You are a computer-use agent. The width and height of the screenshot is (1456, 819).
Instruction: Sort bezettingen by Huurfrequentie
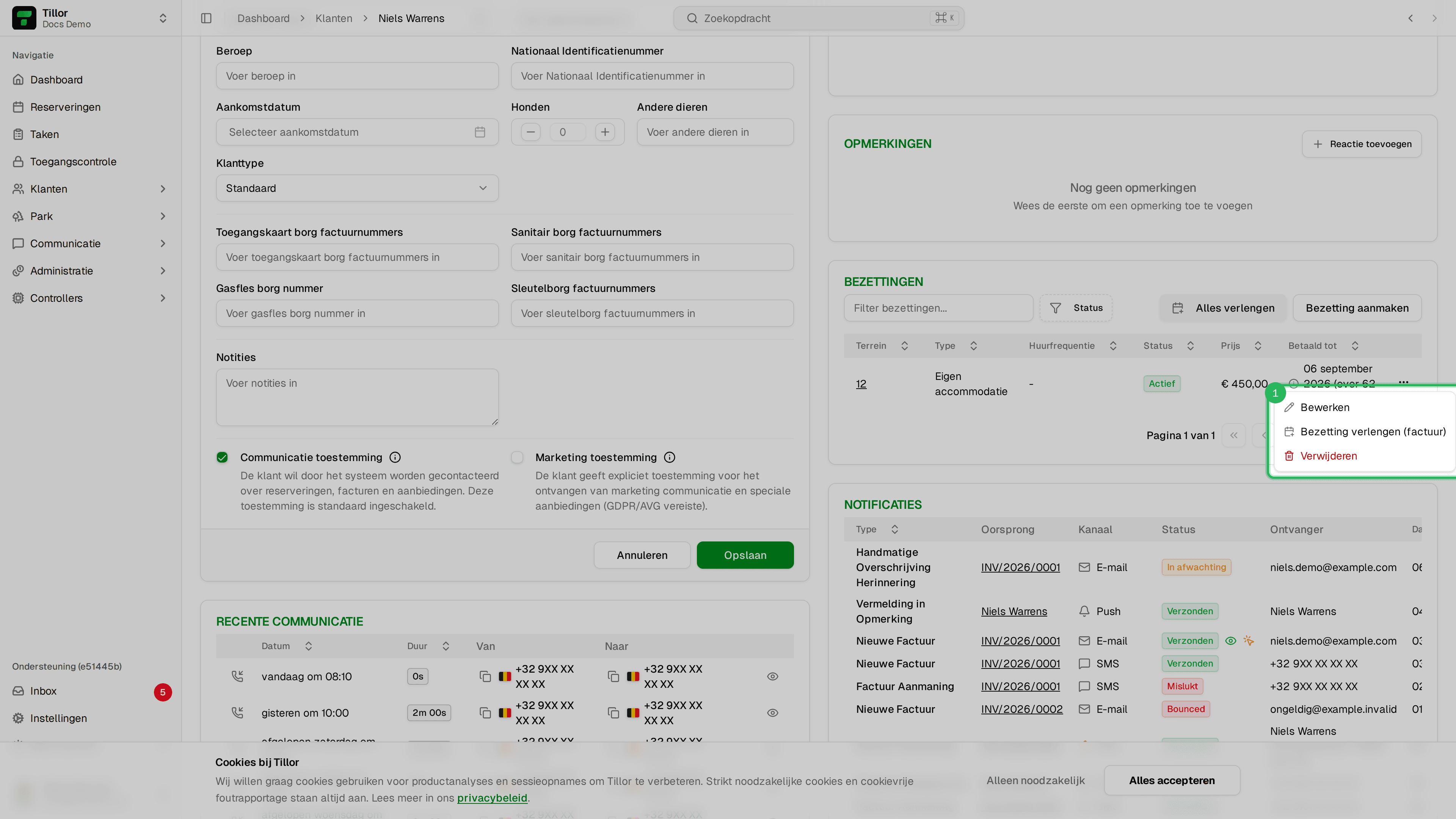pyautogui.click(x=1073, y=346)
